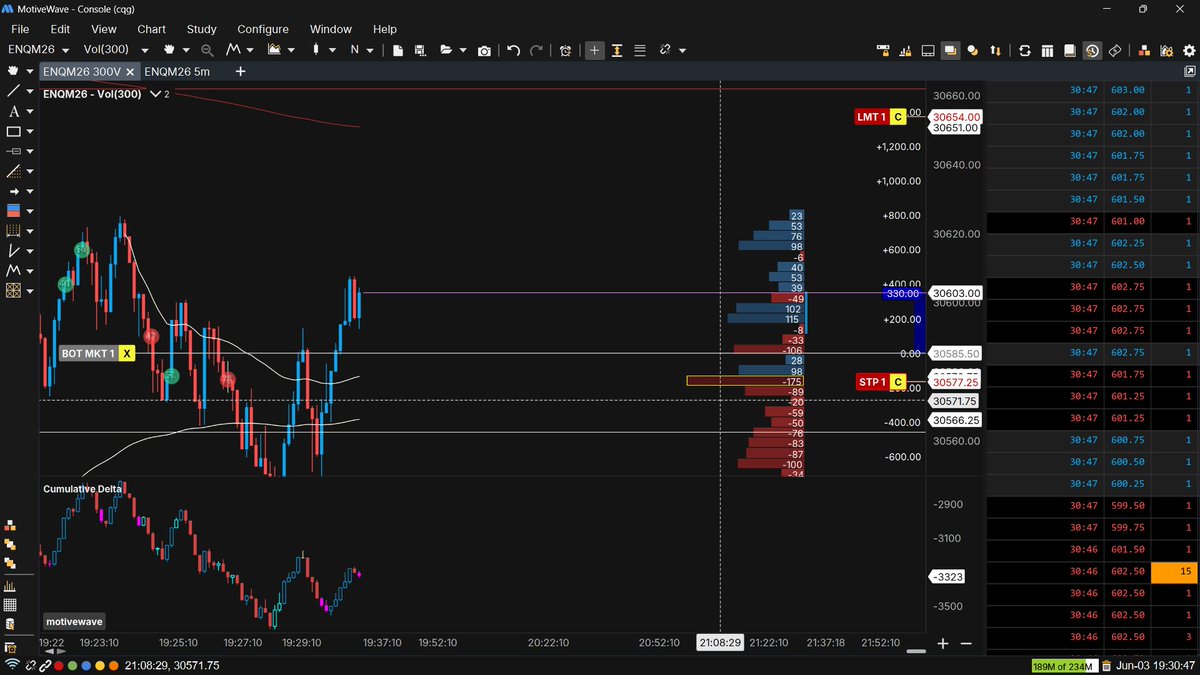Select the blue-red risk/reward tool
Screen dimensions: 1200x675
click(13, 211)
